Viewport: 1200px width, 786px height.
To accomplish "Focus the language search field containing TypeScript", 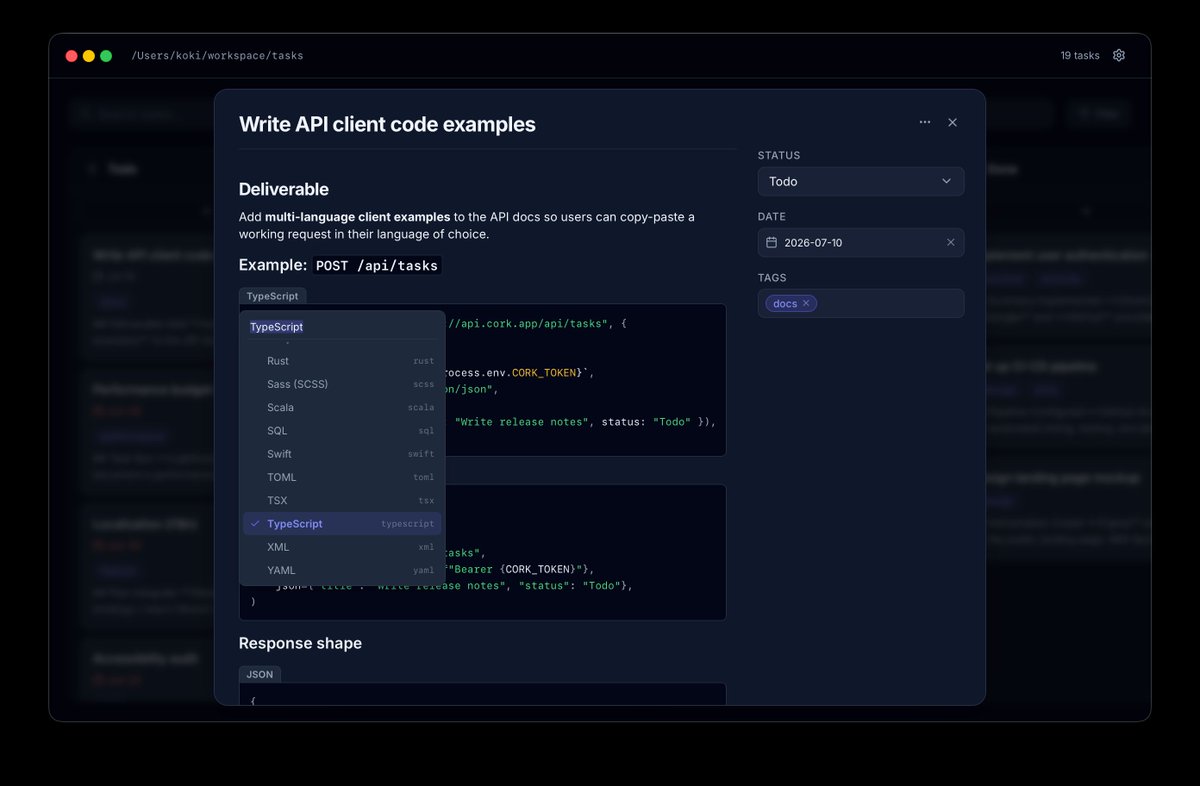I will pos(342,327).
